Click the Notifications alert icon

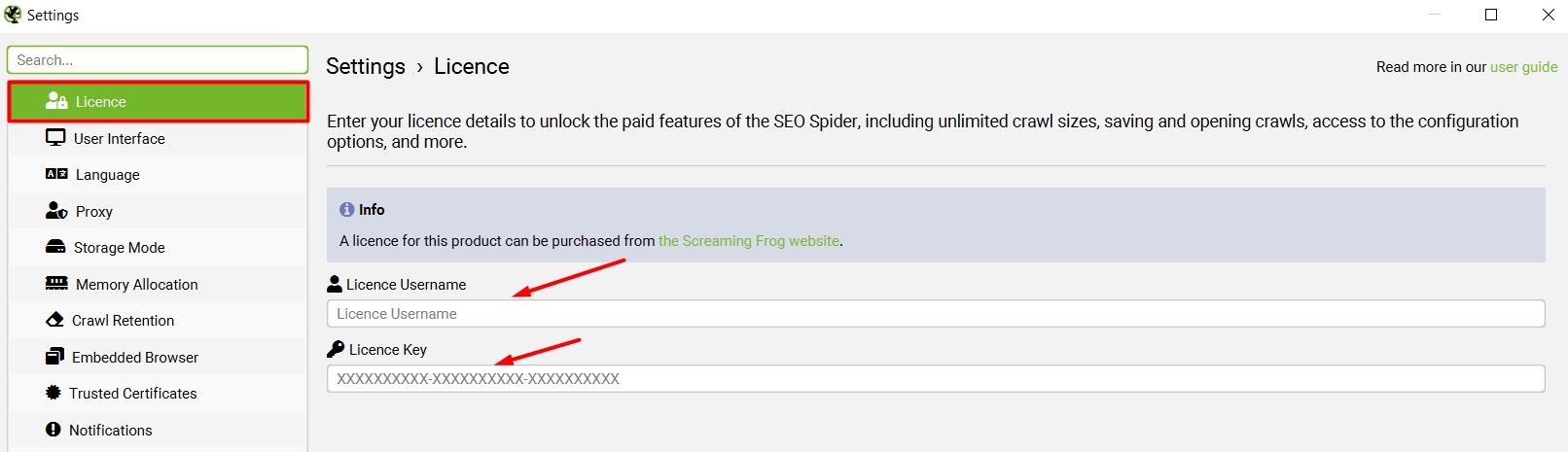click(x=53, y=430)
